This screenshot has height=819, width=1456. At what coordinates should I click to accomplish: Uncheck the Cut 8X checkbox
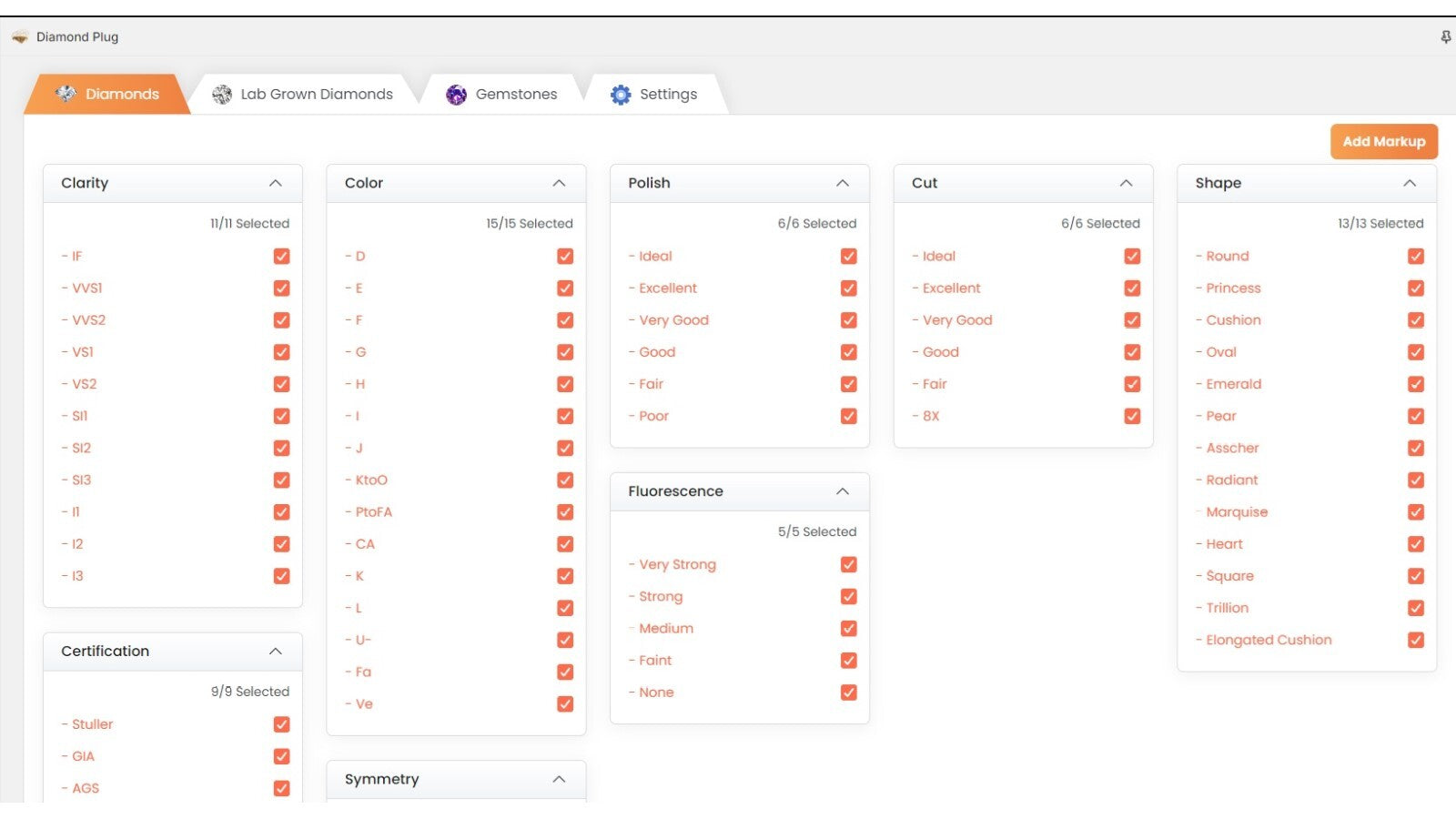(1132, 417)
